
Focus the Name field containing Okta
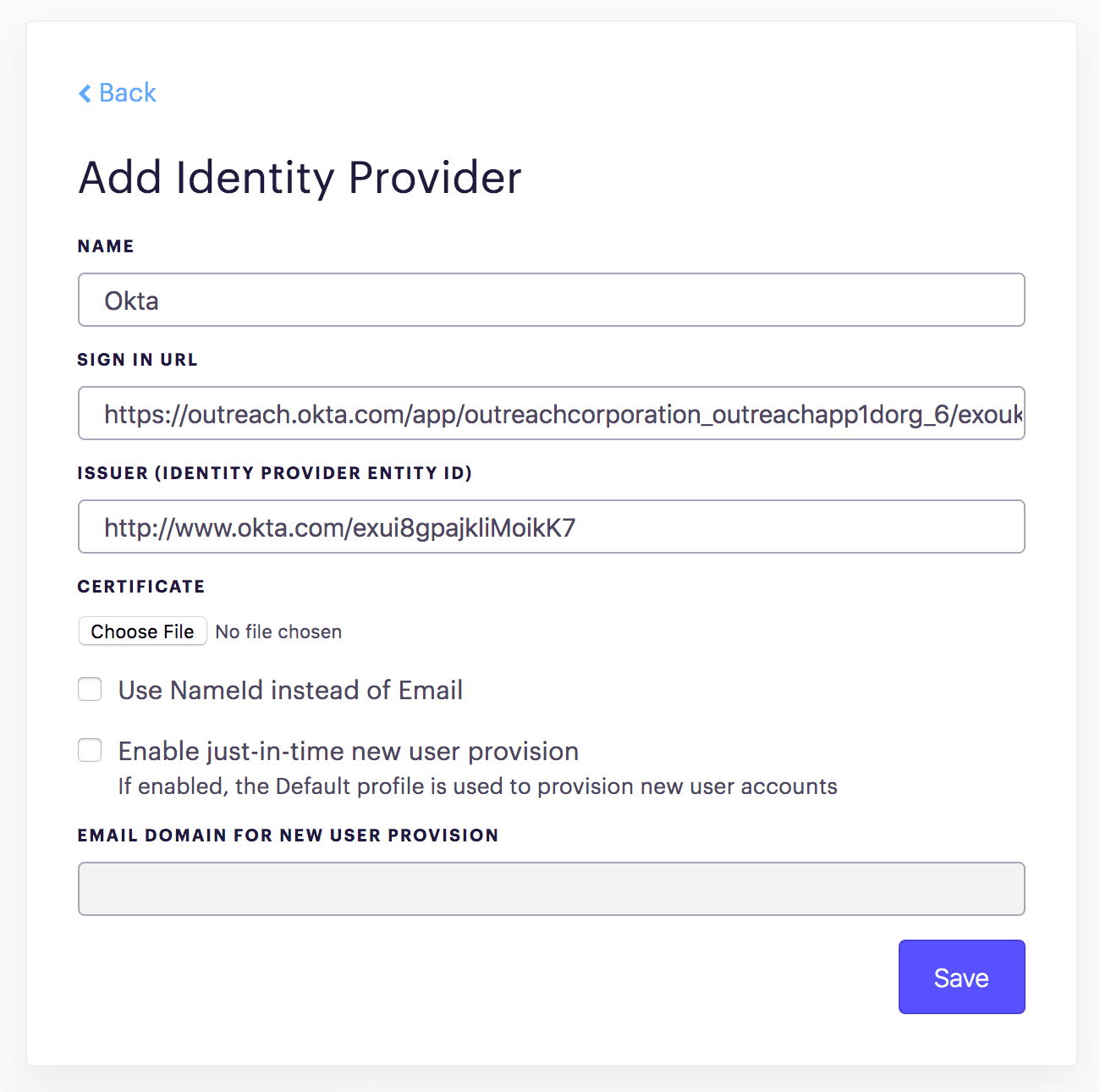(551, 300)
